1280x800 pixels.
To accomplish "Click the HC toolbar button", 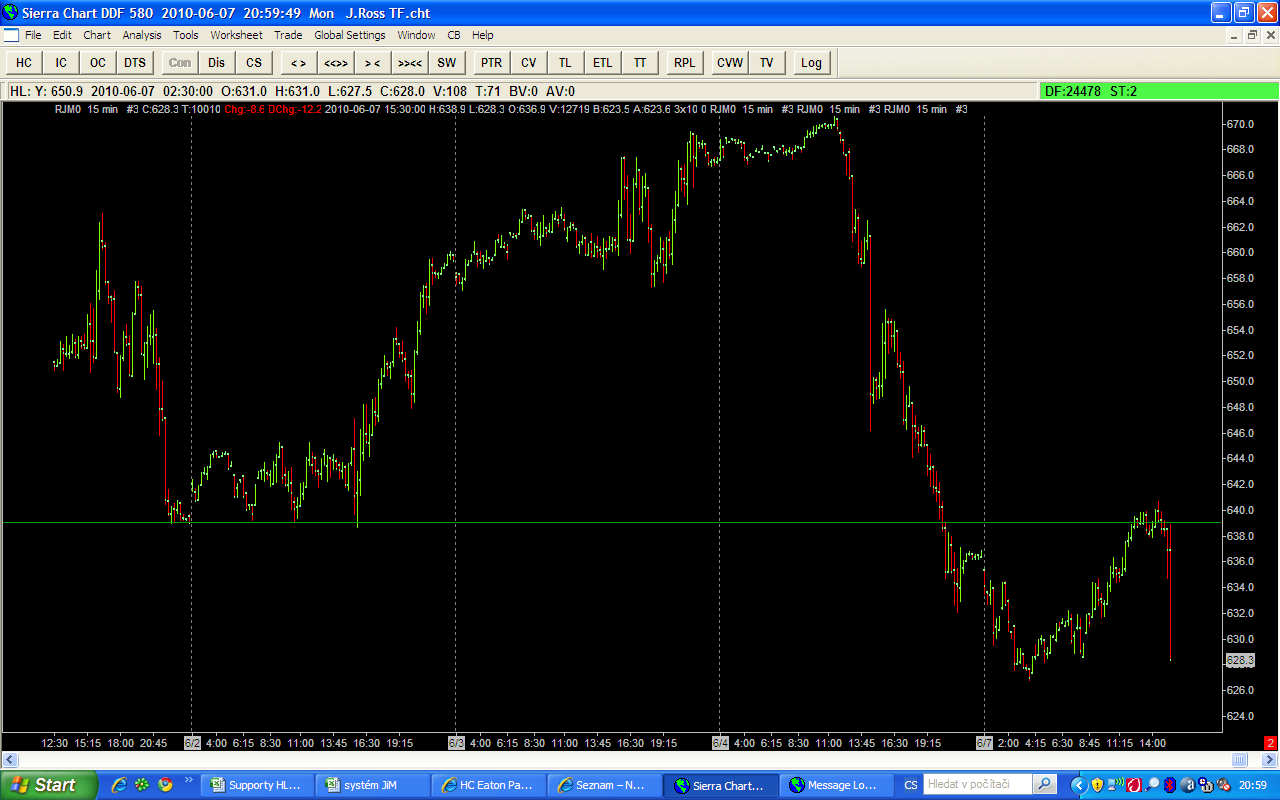I will click(24, 62).
